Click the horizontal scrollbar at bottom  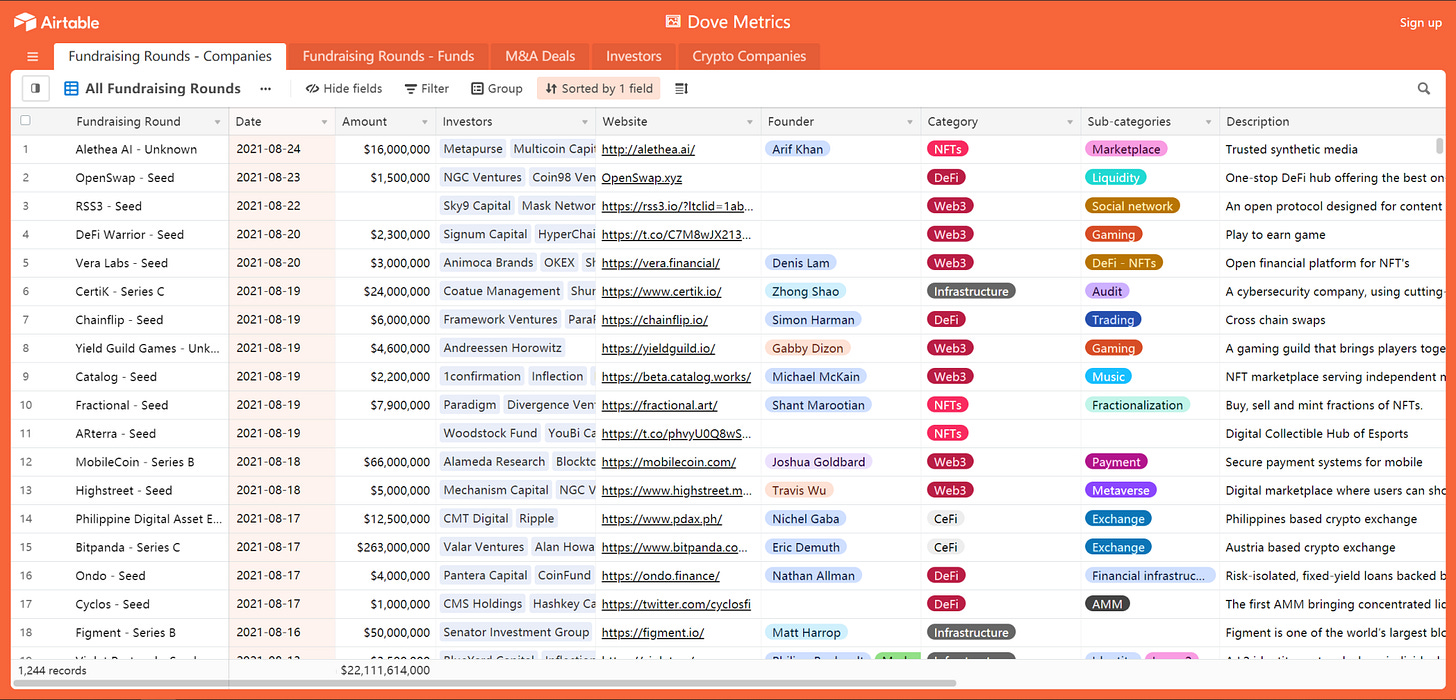(x=485, y=684)
